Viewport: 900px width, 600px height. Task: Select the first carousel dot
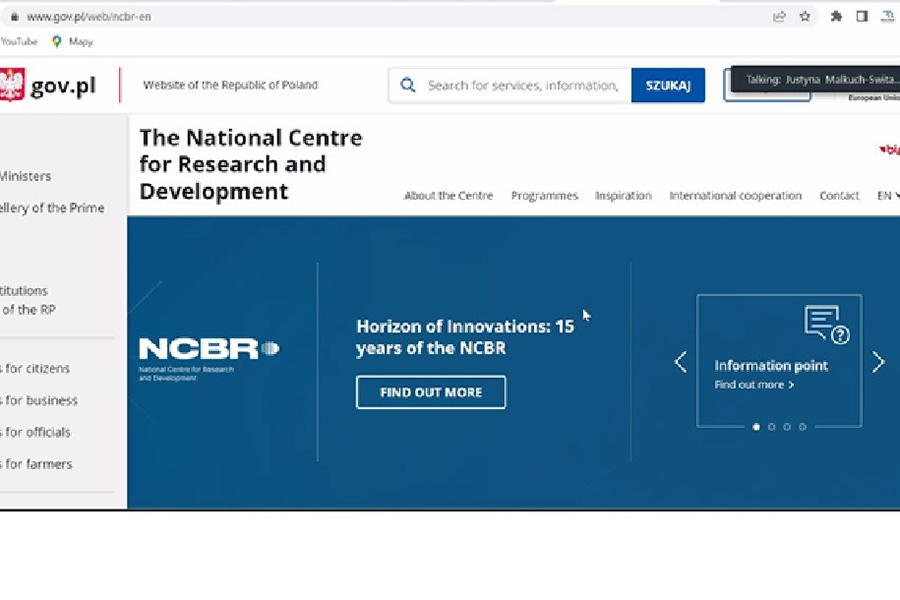pyautogui.click(x=756, y=427)
